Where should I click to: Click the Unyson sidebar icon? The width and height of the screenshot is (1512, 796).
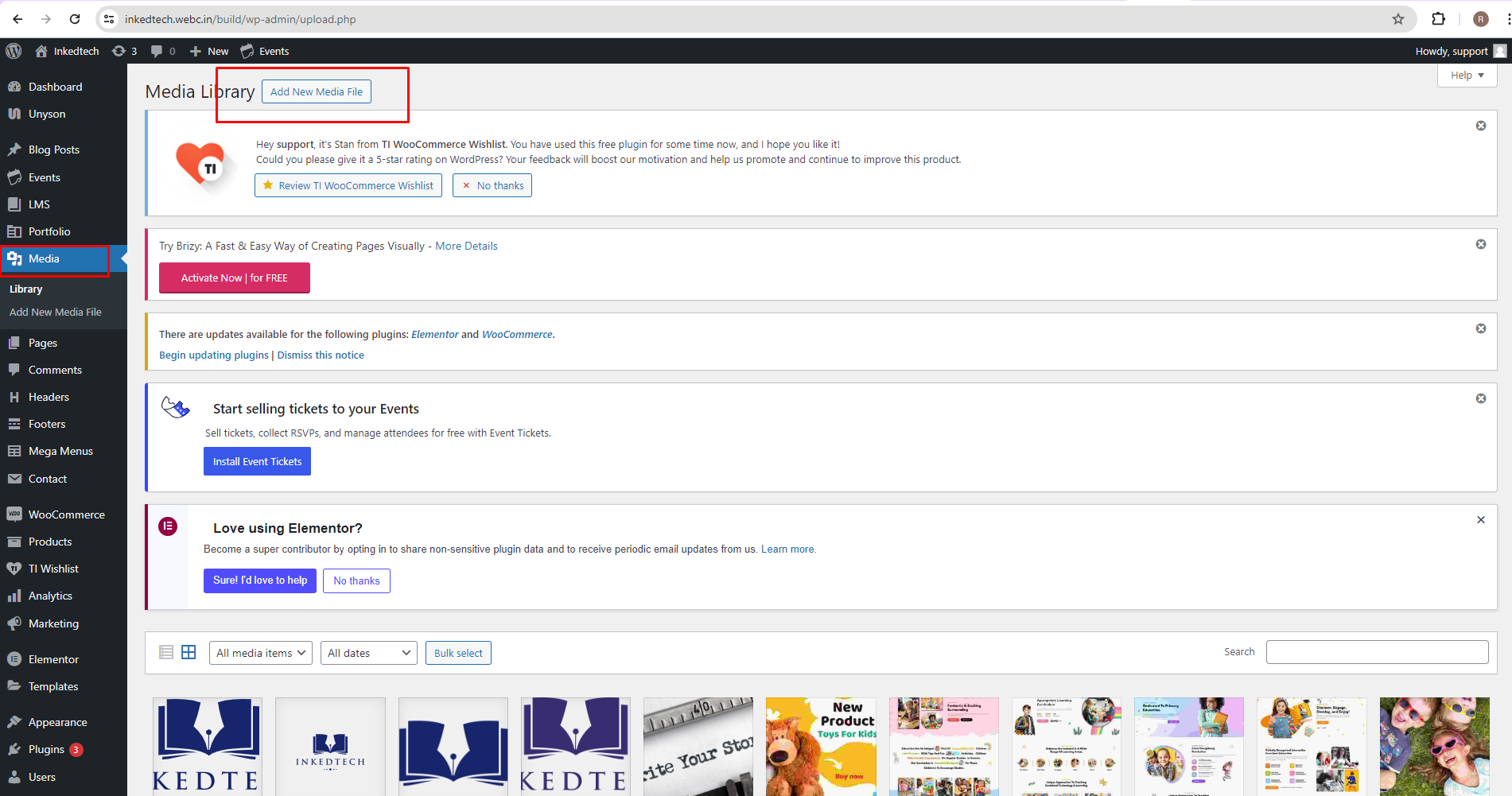14,114
